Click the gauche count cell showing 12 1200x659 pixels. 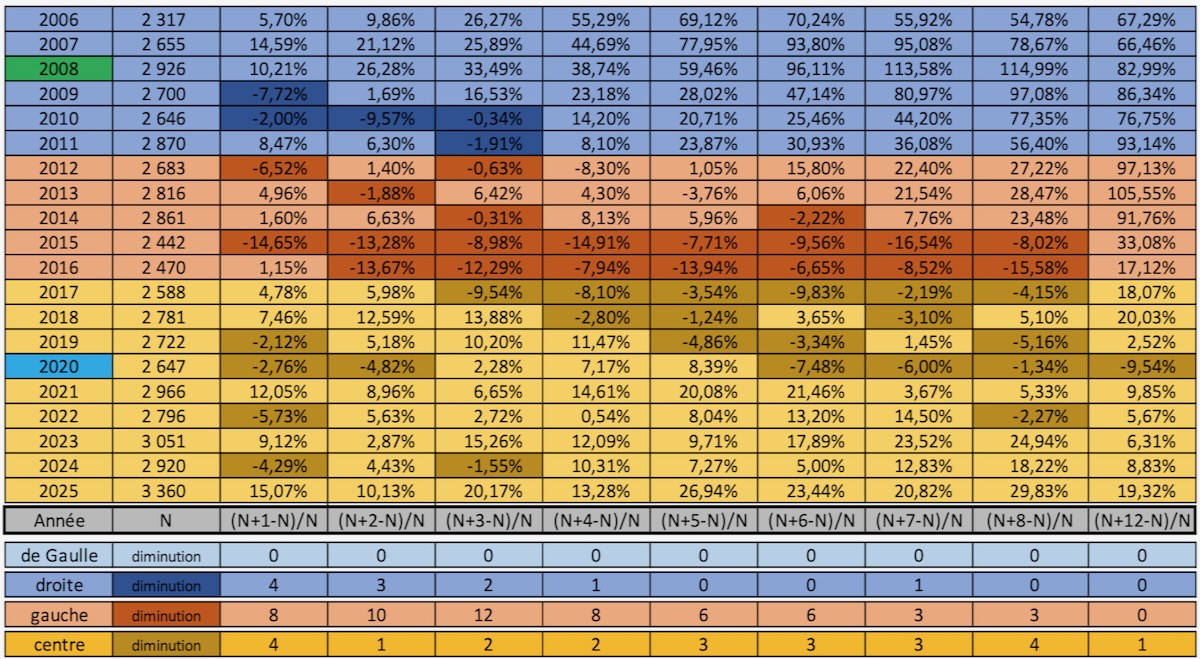coord(489,616)
